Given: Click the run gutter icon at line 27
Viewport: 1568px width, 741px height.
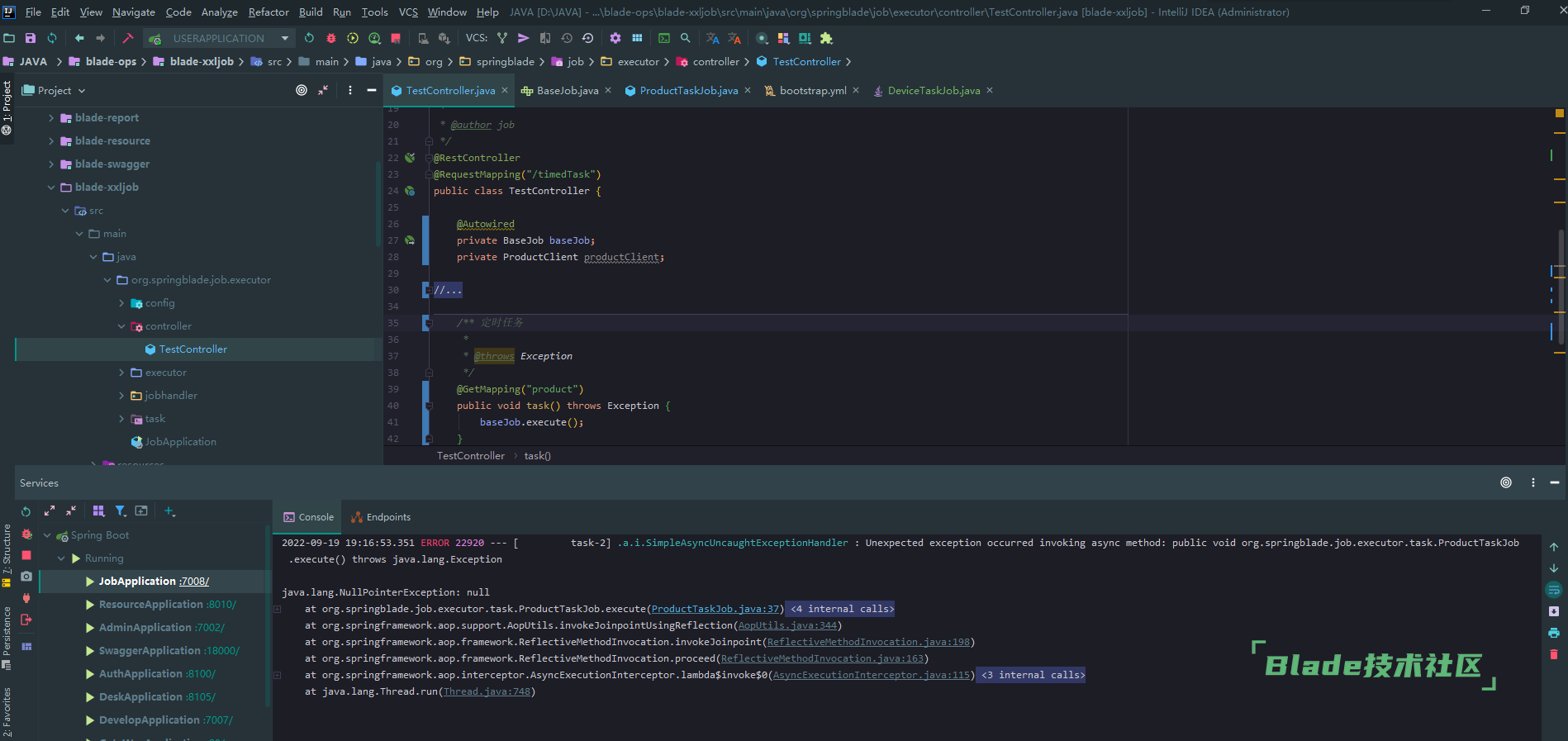Looking at the screenshot, I should (410, 240).
